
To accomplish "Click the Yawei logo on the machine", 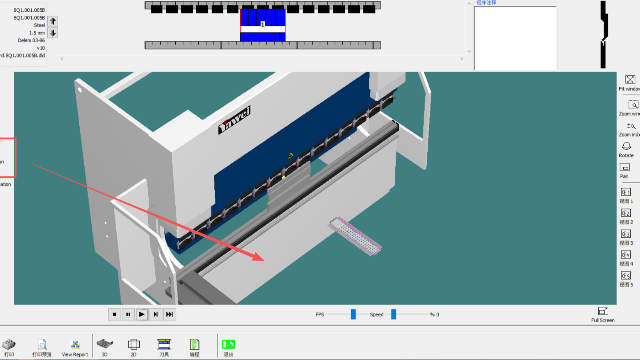I will (234, 120).
